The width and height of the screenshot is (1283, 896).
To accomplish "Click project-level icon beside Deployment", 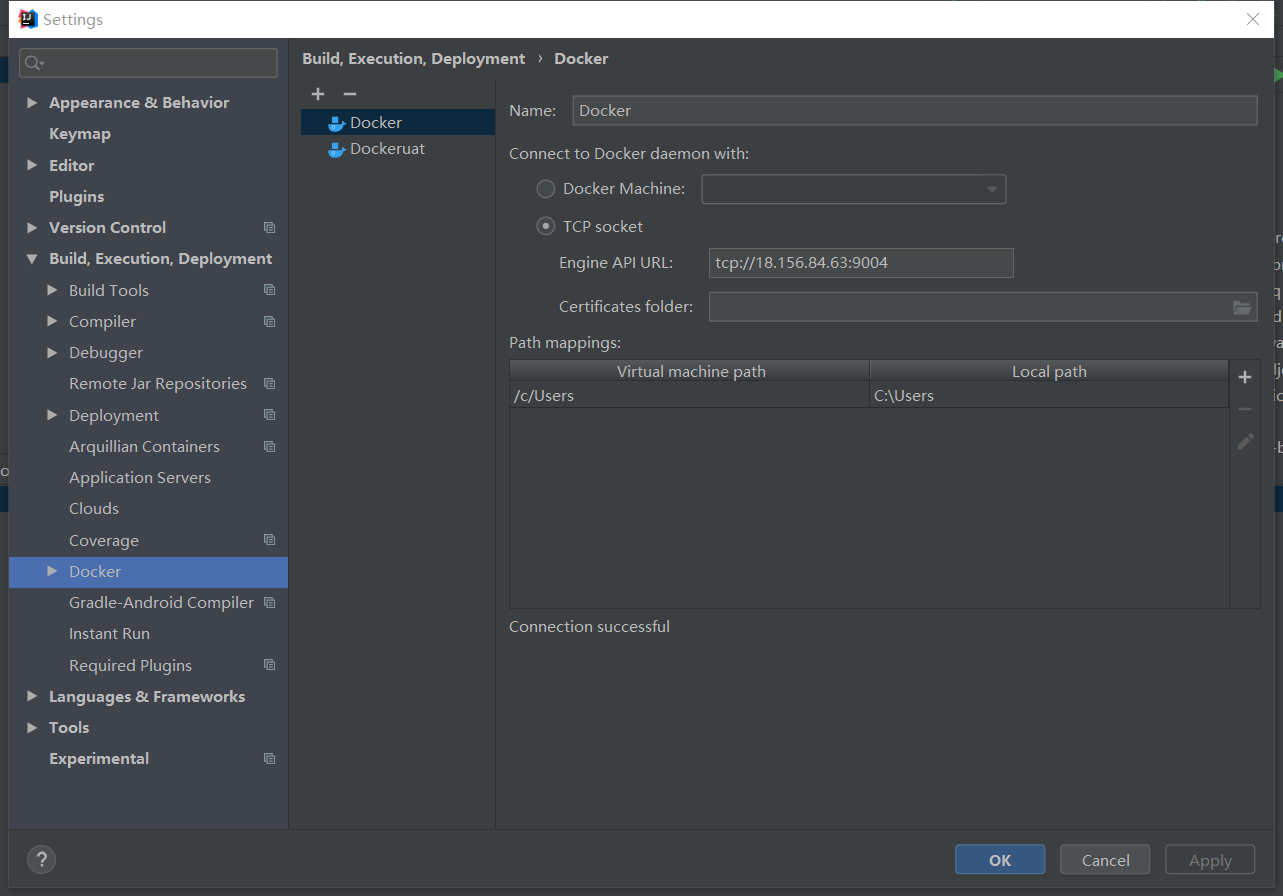I will coord(269,415).
